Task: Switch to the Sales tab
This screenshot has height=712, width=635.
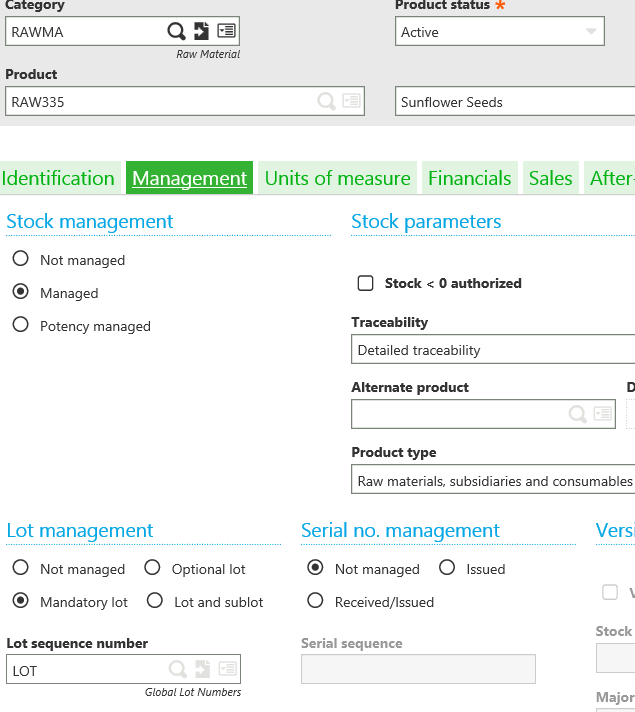Action: pos(551,178)
